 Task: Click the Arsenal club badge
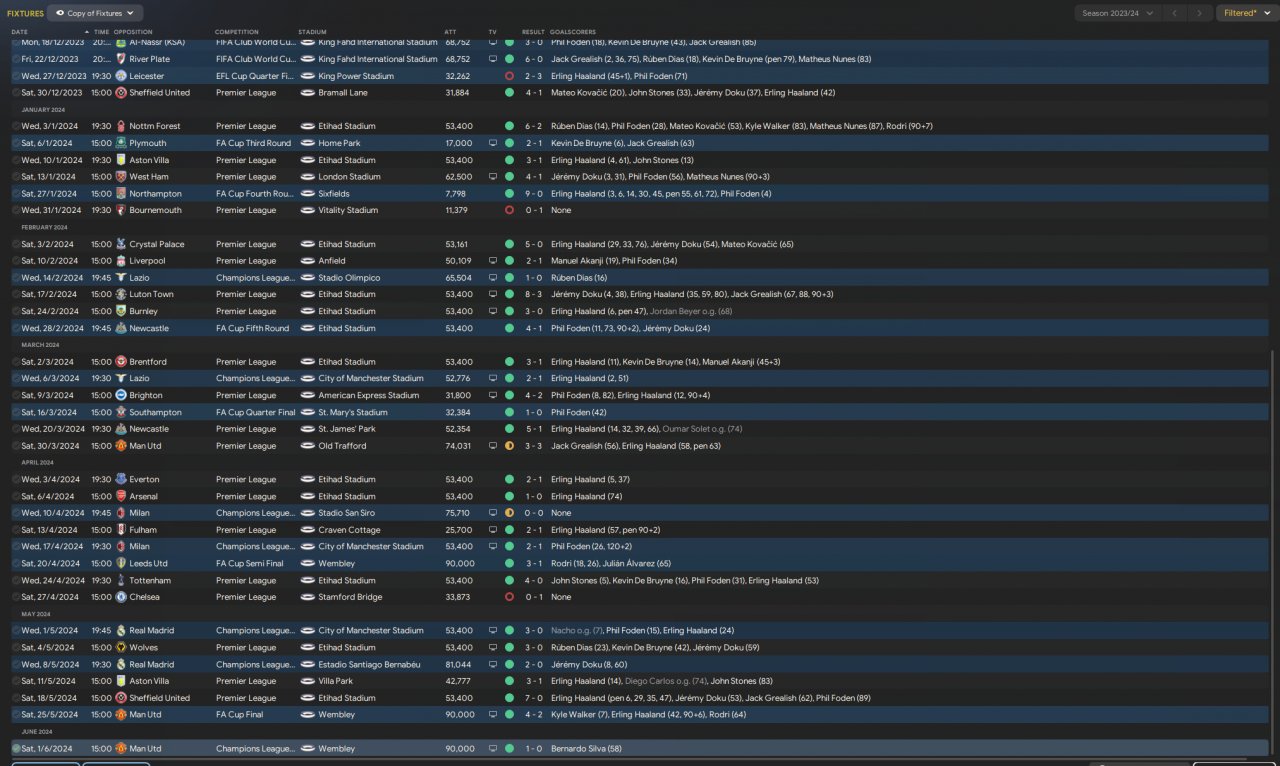121,496
